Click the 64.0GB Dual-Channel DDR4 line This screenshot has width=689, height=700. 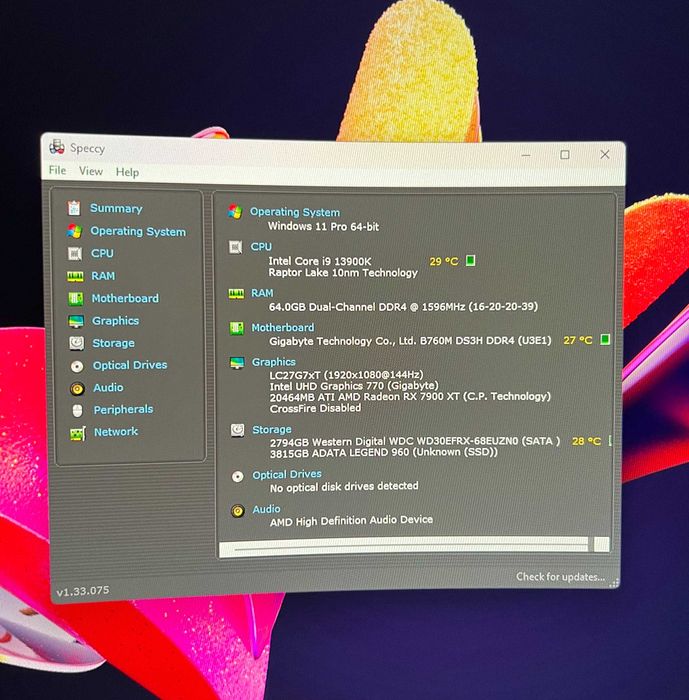click(403, 307)
